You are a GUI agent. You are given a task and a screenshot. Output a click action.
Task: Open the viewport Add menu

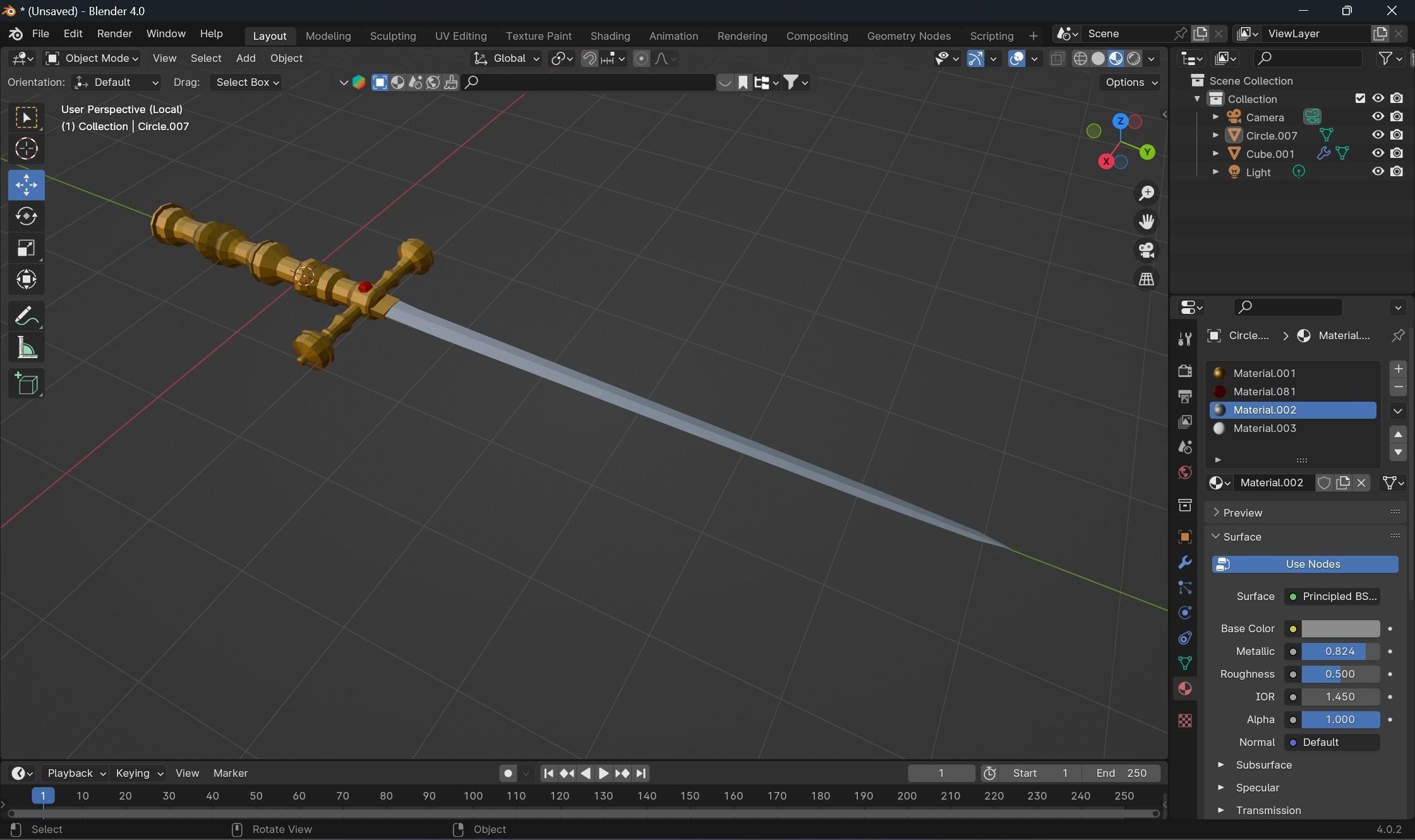click(246, 59)
